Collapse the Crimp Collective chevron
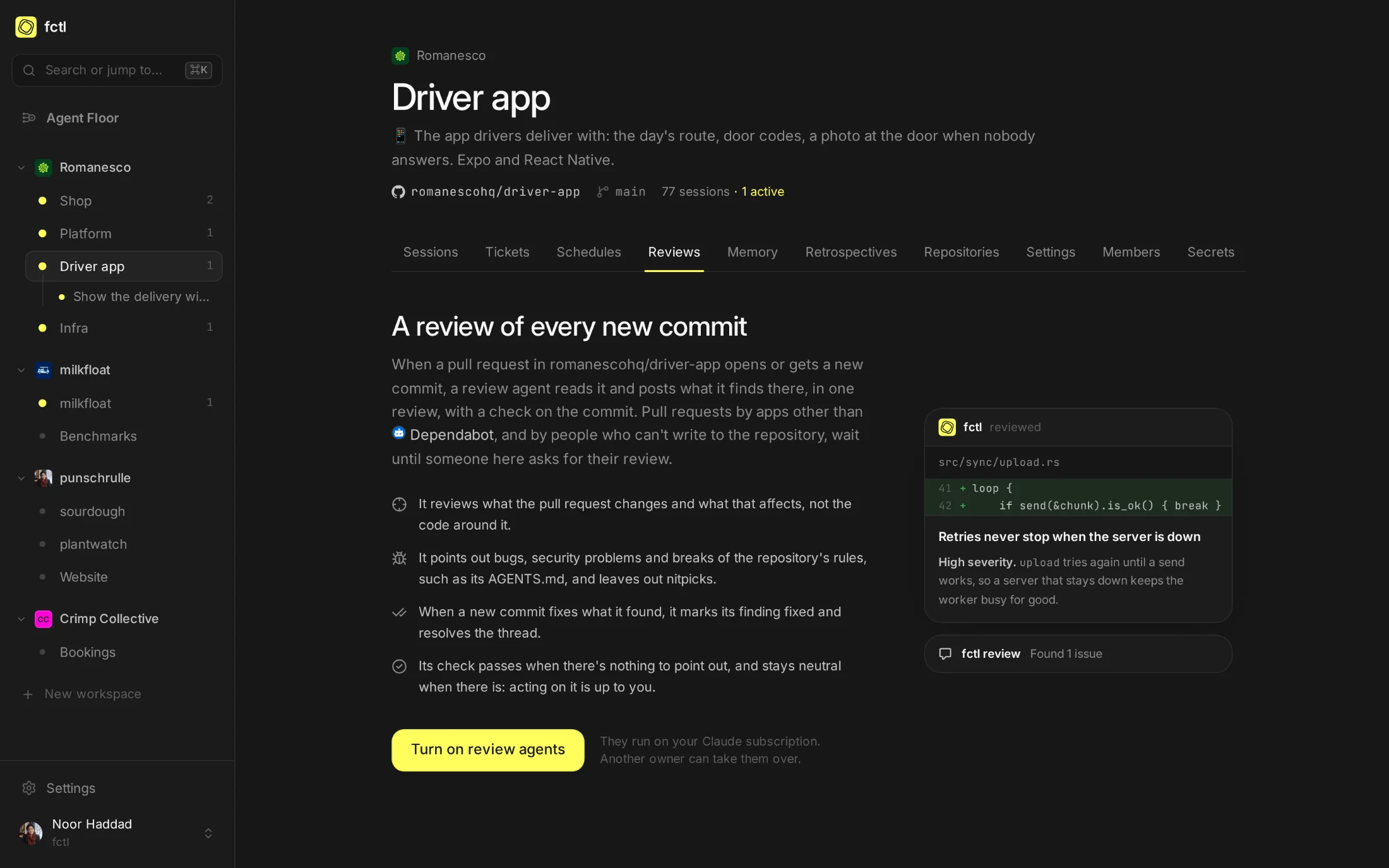 pyautogui.click(x=21, y=619)
